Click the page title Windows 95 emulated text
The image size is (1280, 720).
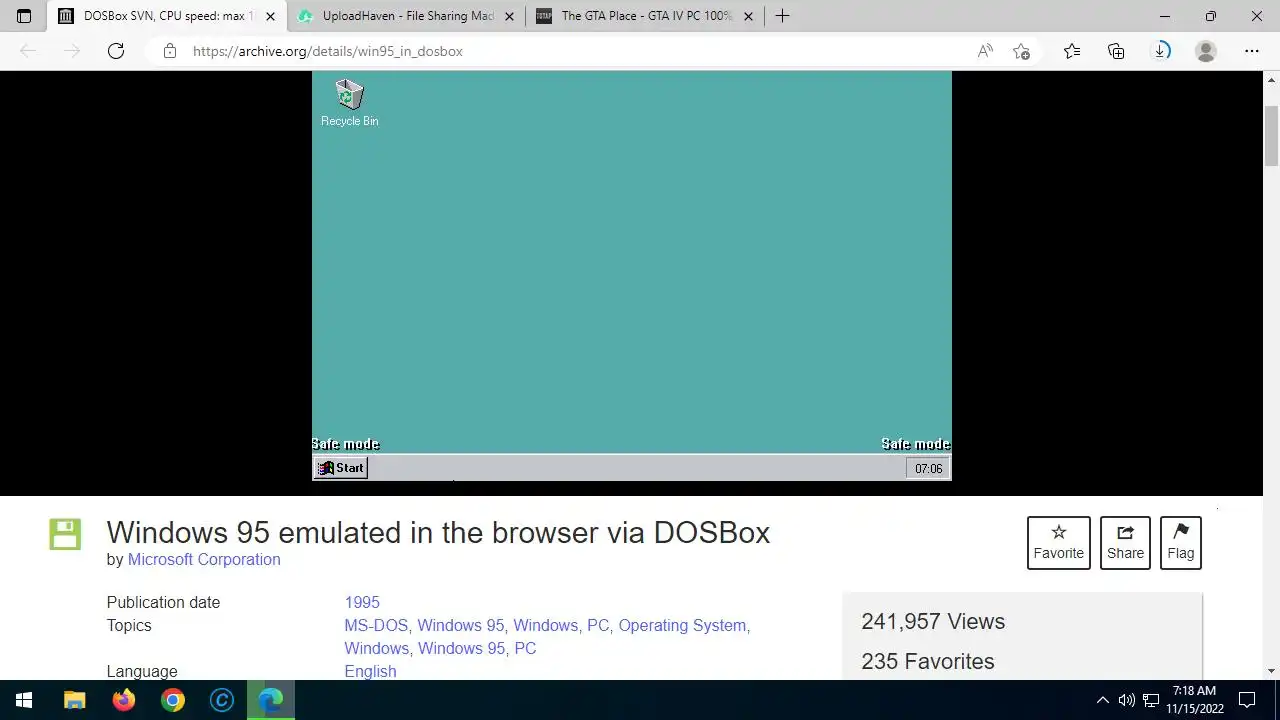(x=438, y=532)
